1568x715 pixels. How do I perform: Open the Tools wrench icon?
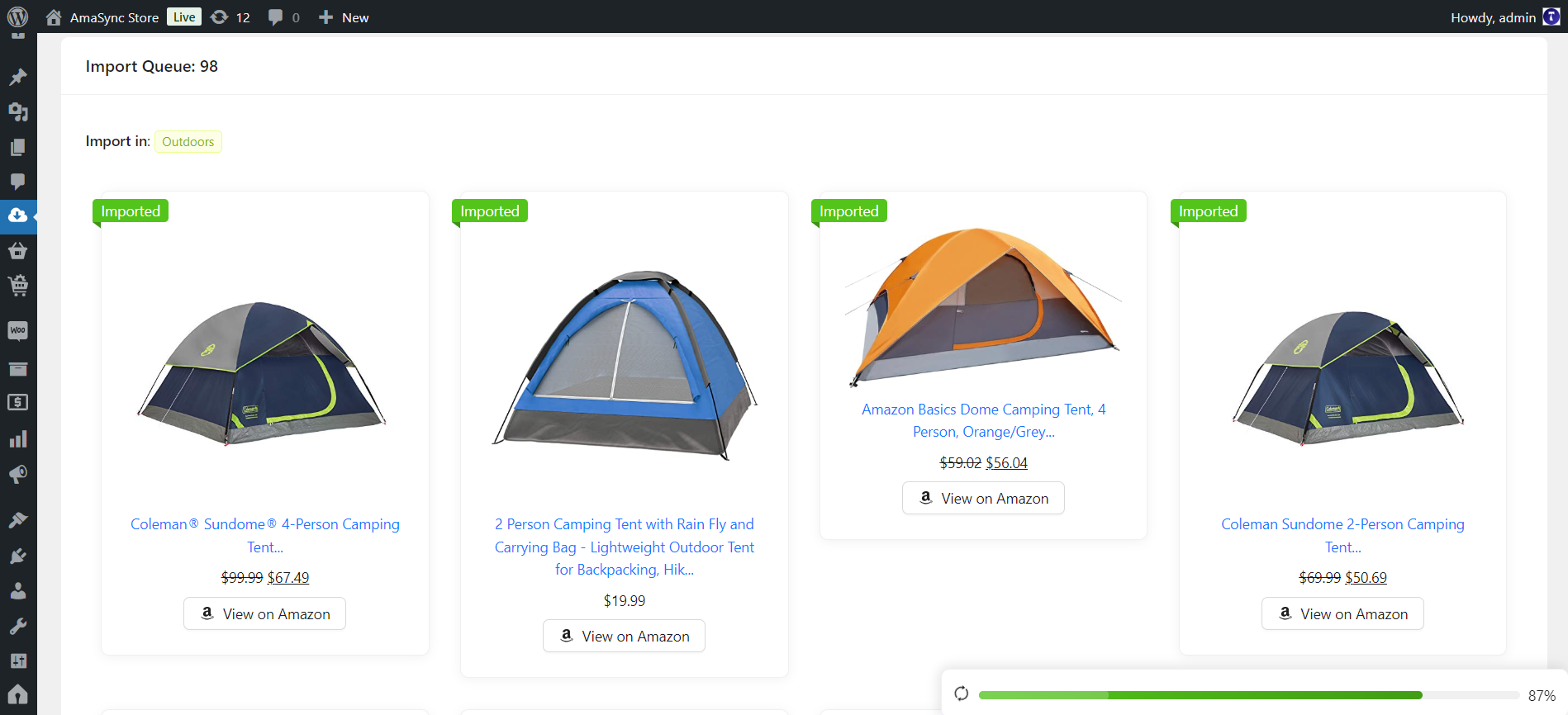[x=17, y=626]
